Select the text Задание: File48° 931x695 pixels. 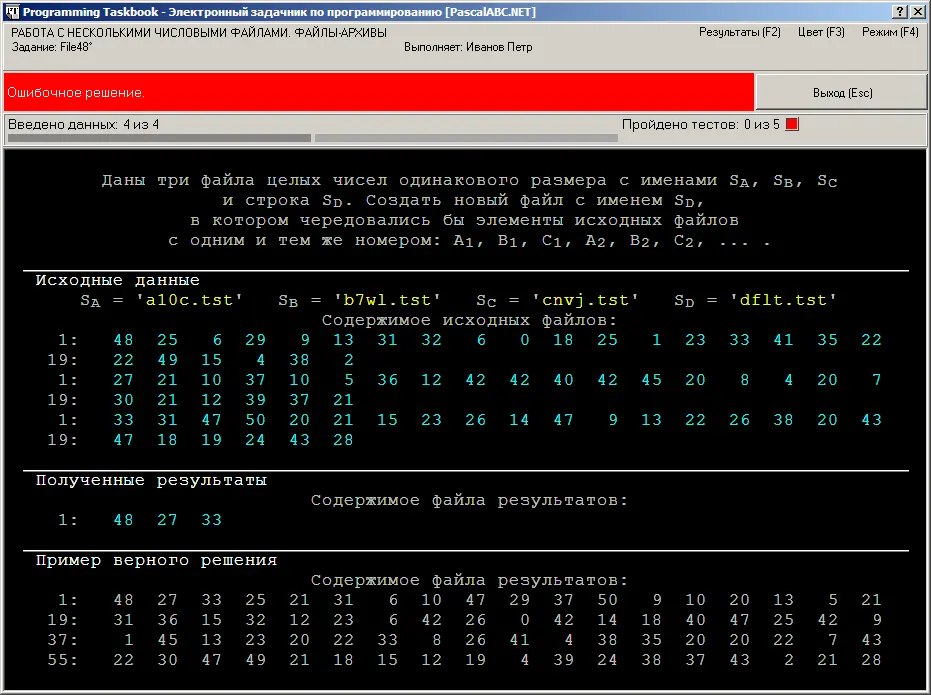[52, 47]
